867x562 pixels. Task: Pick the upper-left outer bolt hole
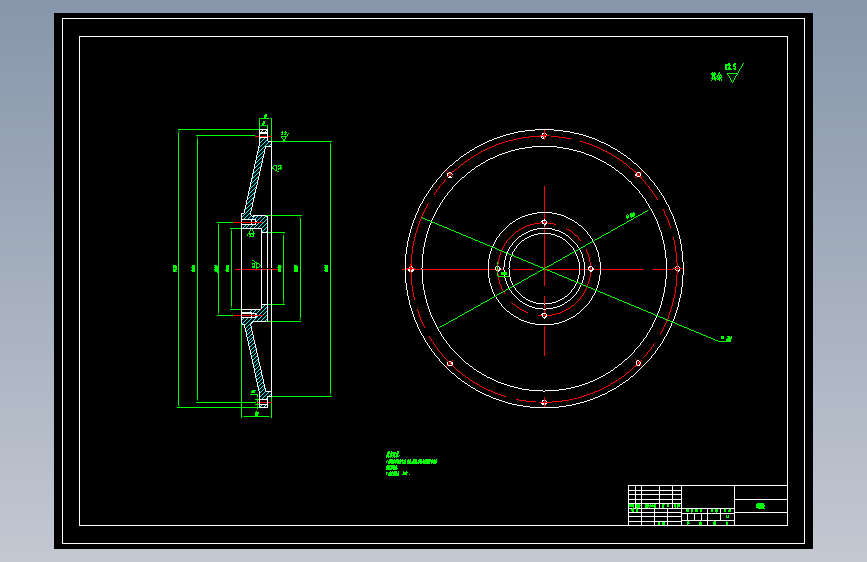click(x=450, y=175)
